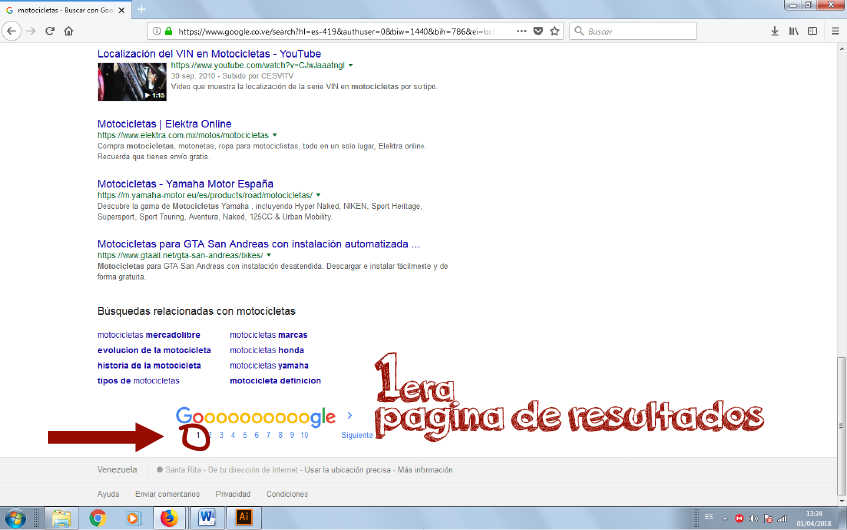Open the Firefox hamburger menu
The width and height of the screenshot is (847, 530).
835,31
